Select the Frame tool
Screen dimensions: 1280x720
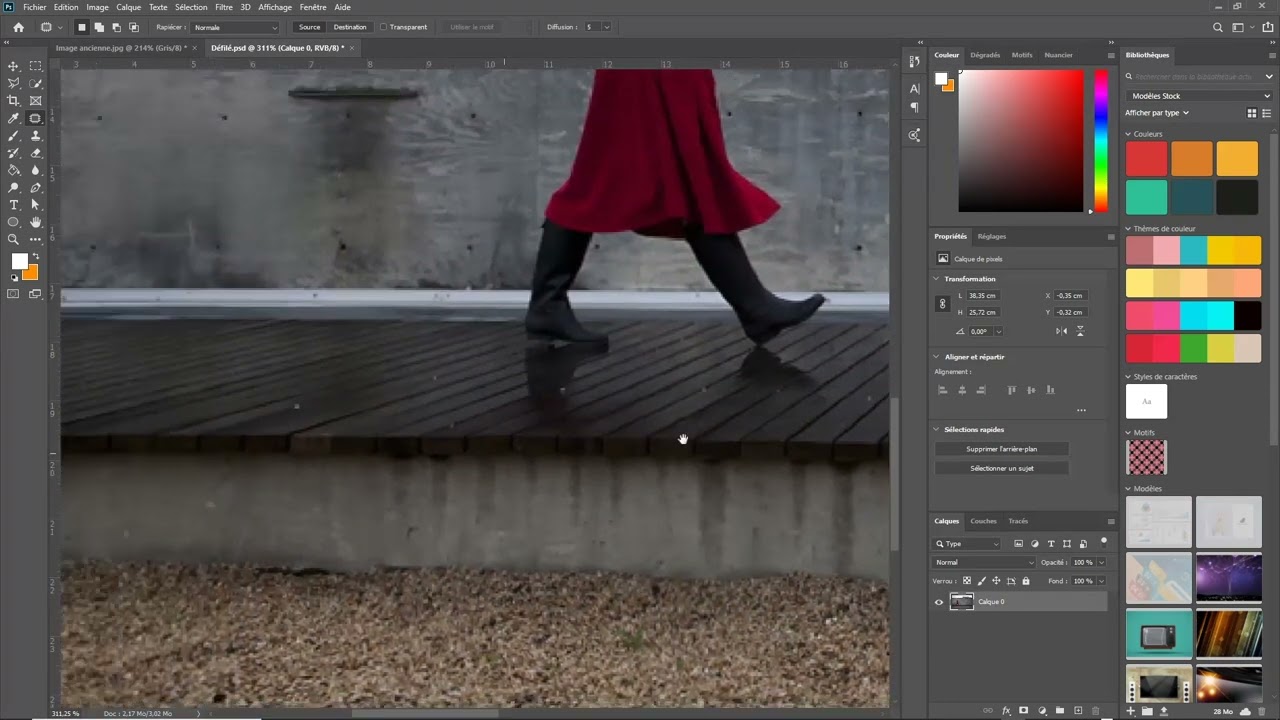[36, 101]
